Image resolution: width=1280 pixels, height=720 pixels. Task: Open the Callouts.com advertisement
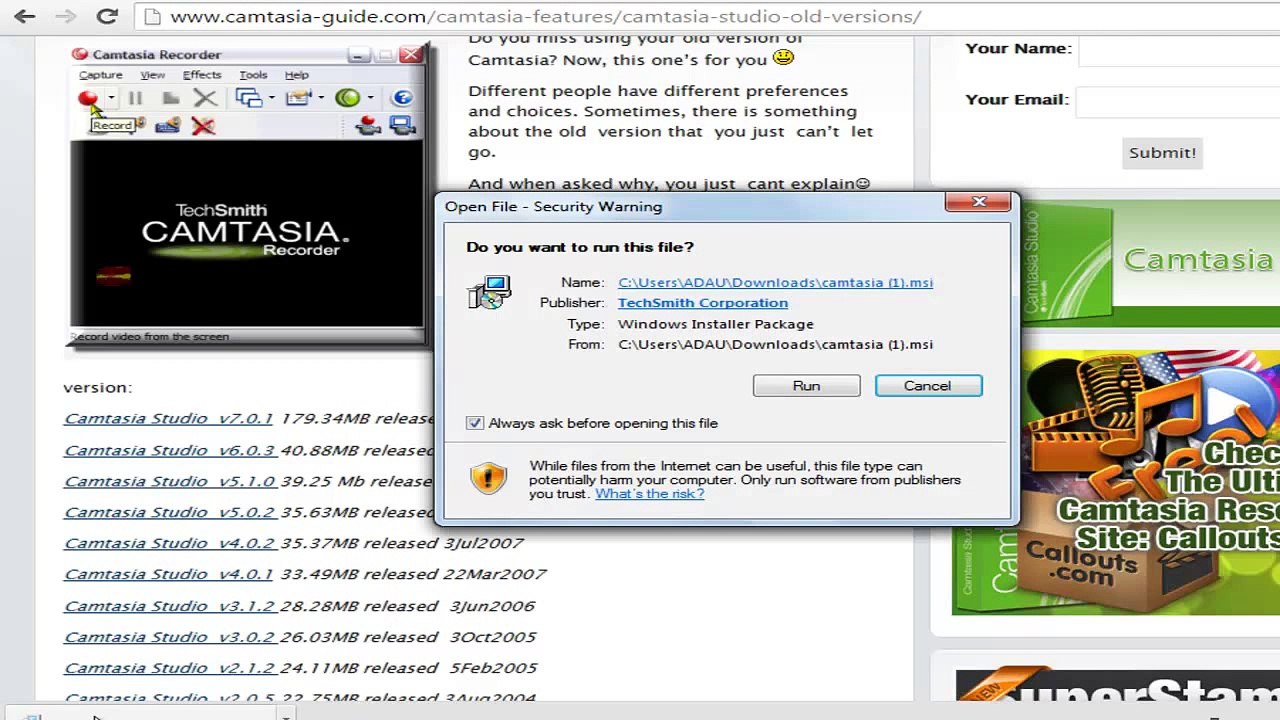tap(1116, 482)
